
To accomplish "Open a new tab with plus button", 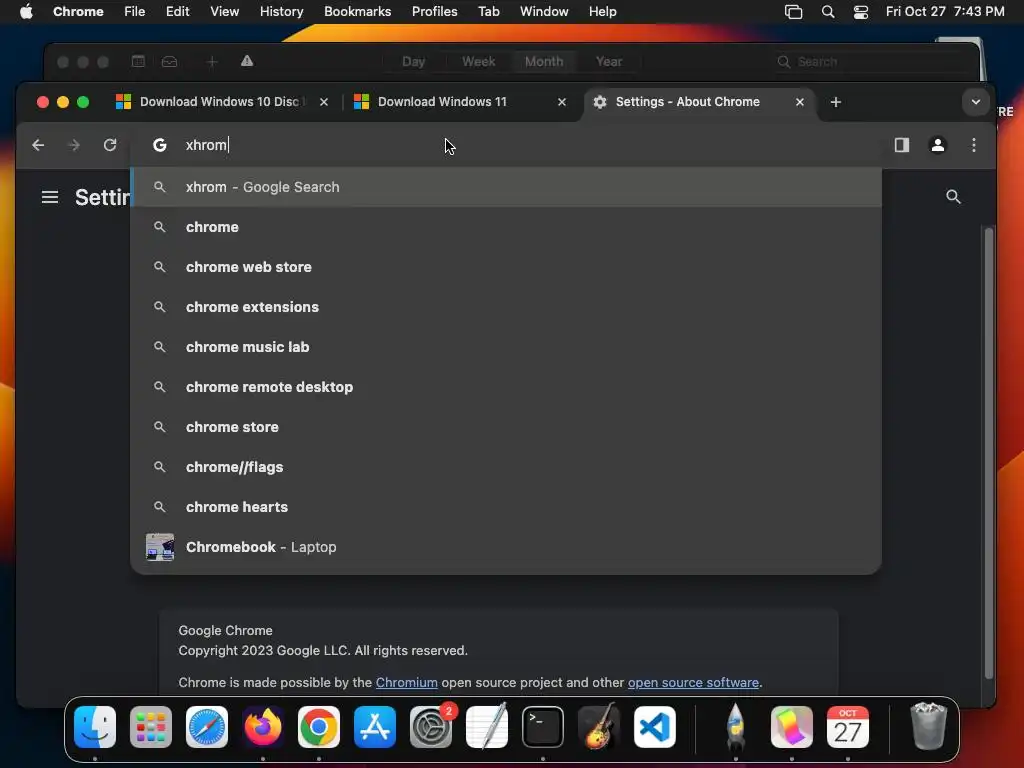I will point(835,102).
